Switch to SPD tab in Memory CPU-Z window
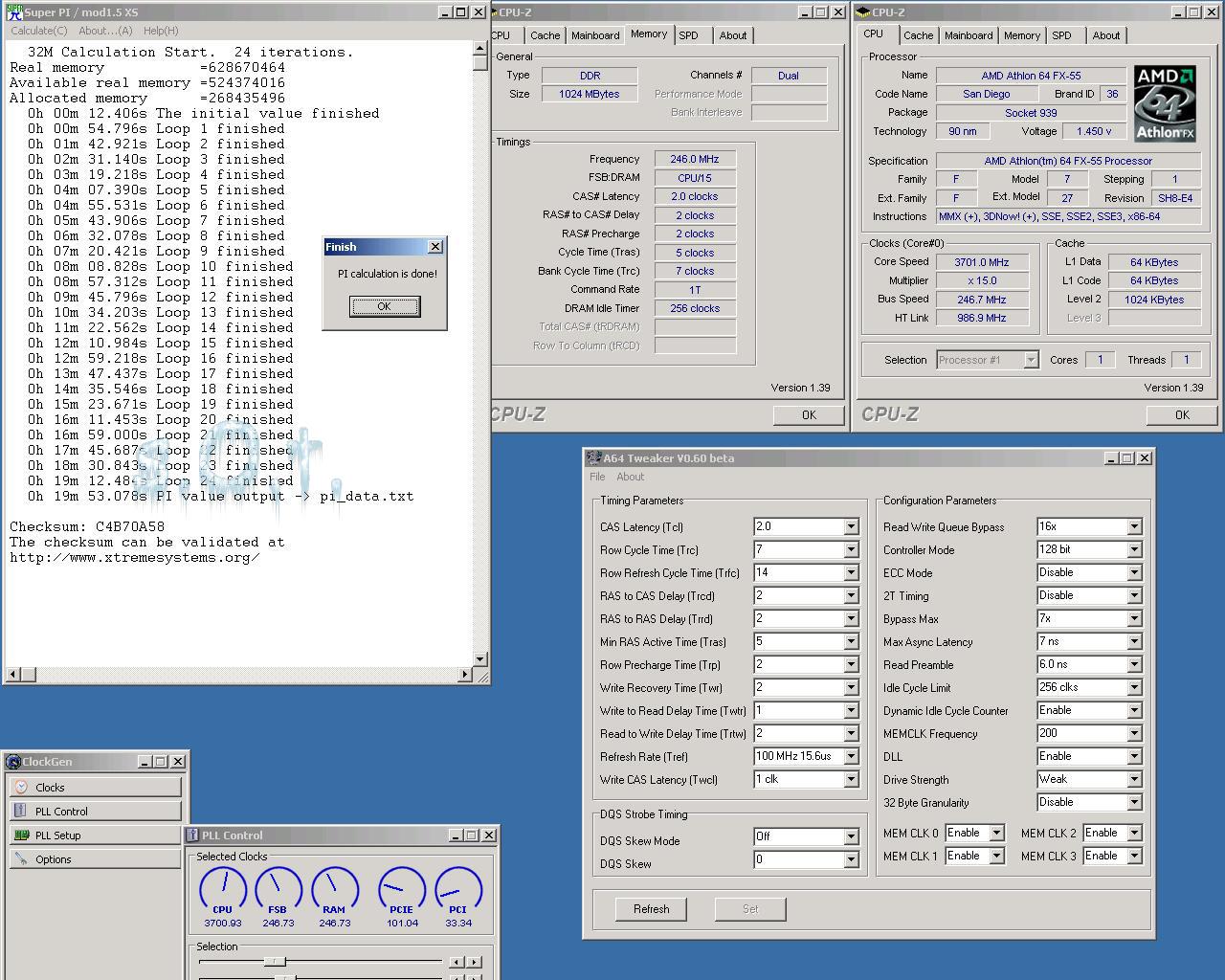The width and height of the screenshot is (1225, 980). (688, 35)
